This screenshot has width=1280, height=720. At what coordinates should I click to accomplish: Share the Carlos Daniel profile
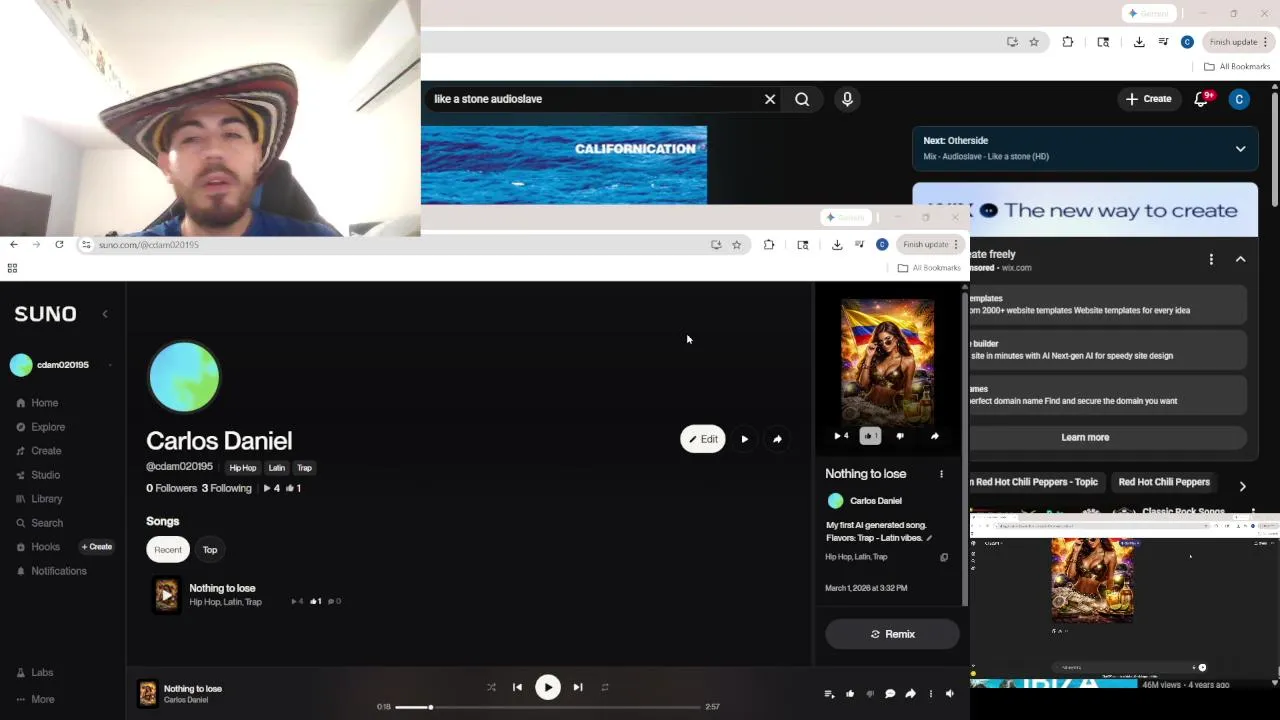coord(777,439)
